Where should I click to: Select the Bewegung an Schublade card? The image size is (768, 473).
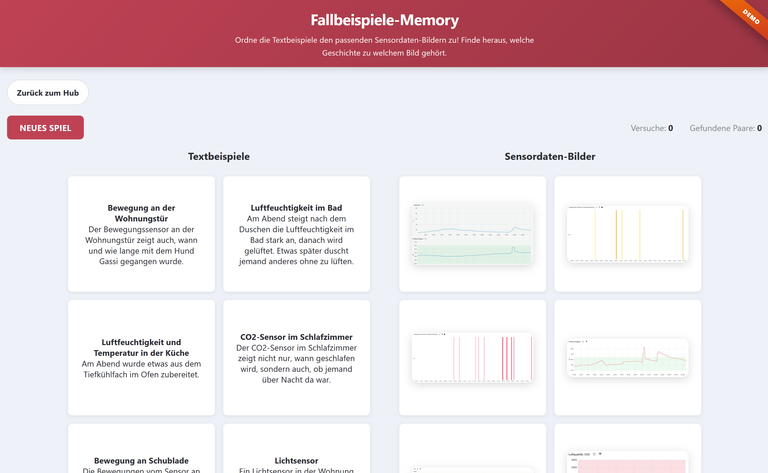click(x=141, y=449)
